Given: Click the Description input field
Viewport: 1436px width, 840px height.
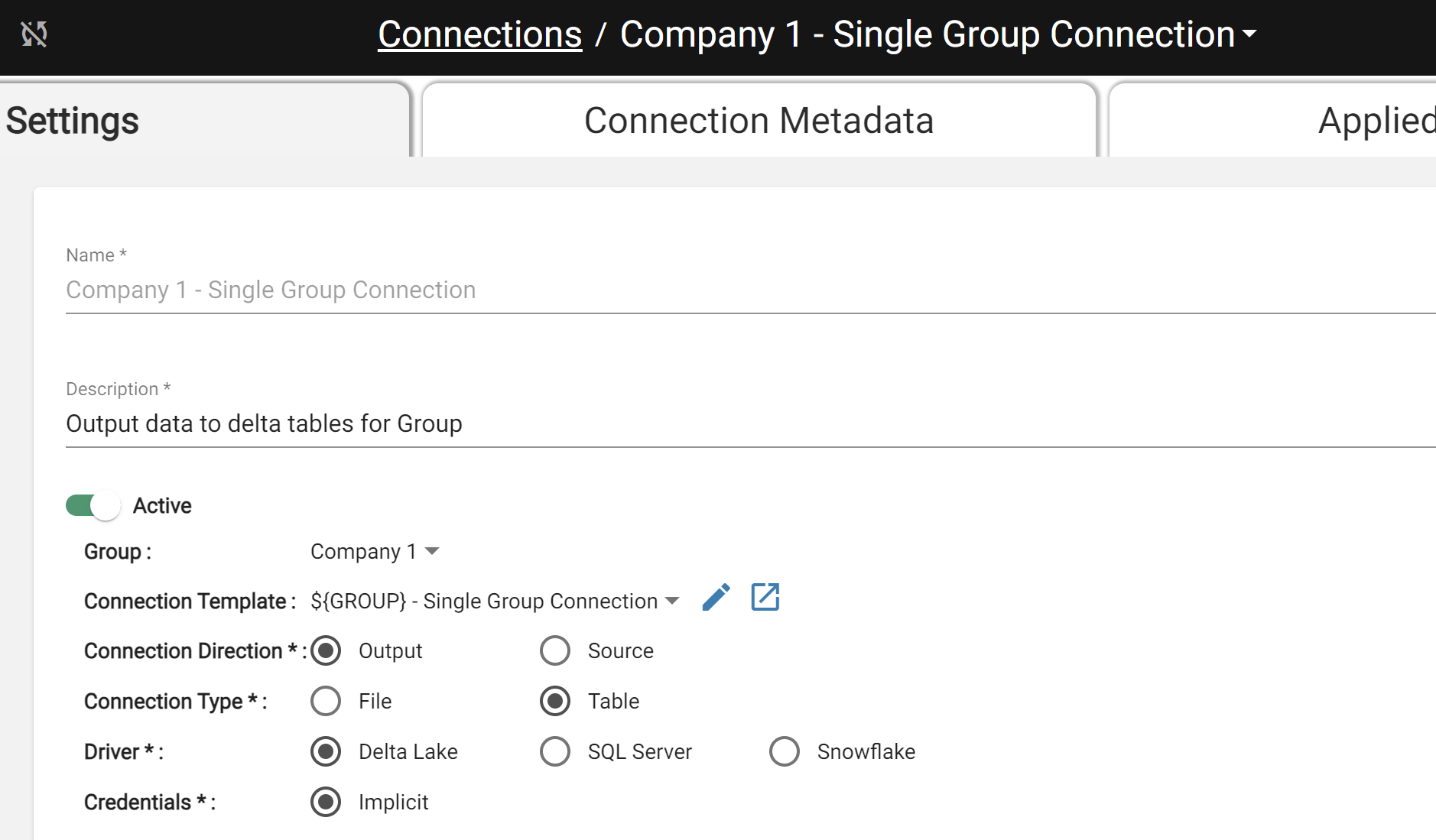Looking at the screenshot, I should 751,423.
